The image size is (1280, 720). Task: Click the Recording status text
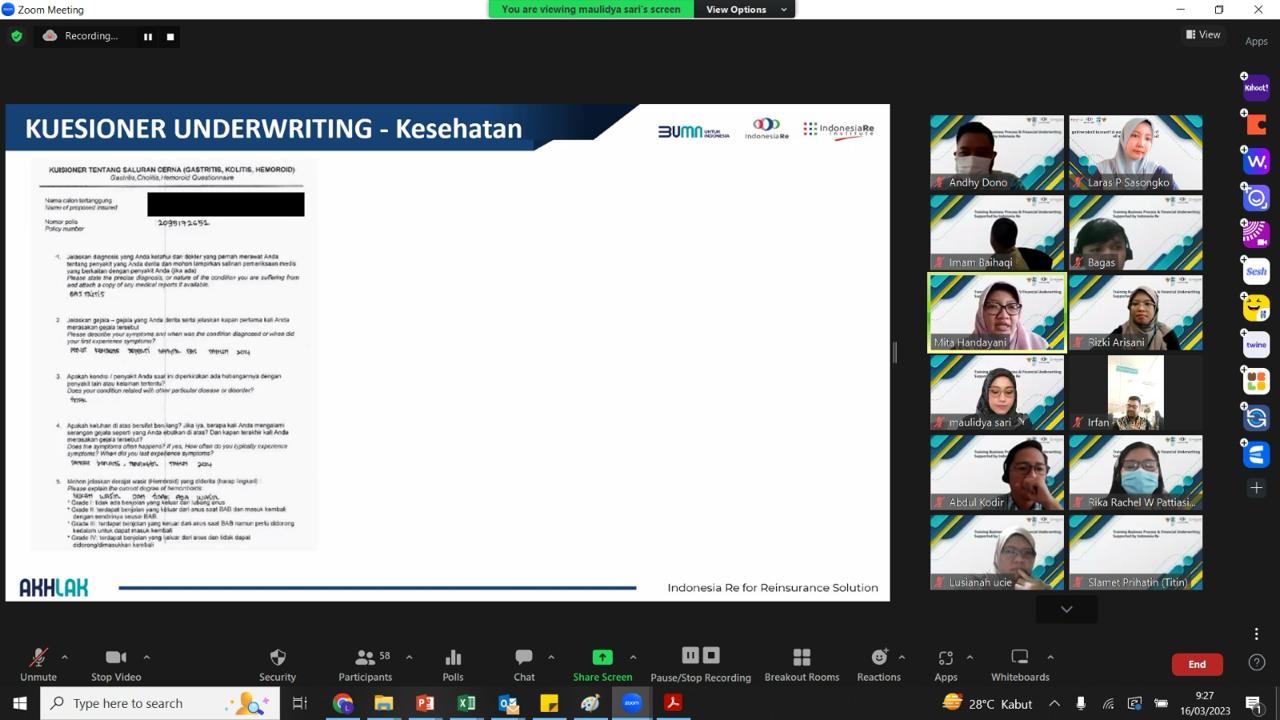(91, 36)
